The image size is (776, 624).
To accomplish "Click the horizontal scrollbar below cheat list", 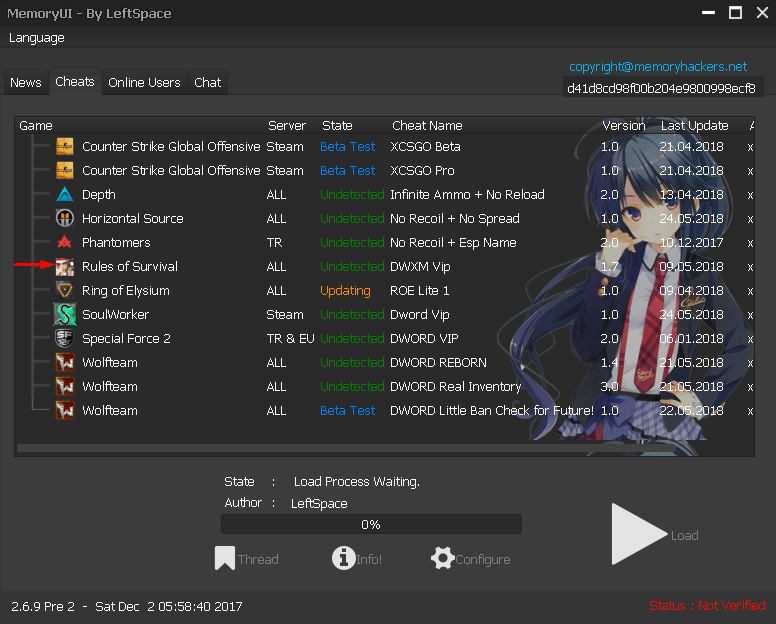I will [346, 448].
